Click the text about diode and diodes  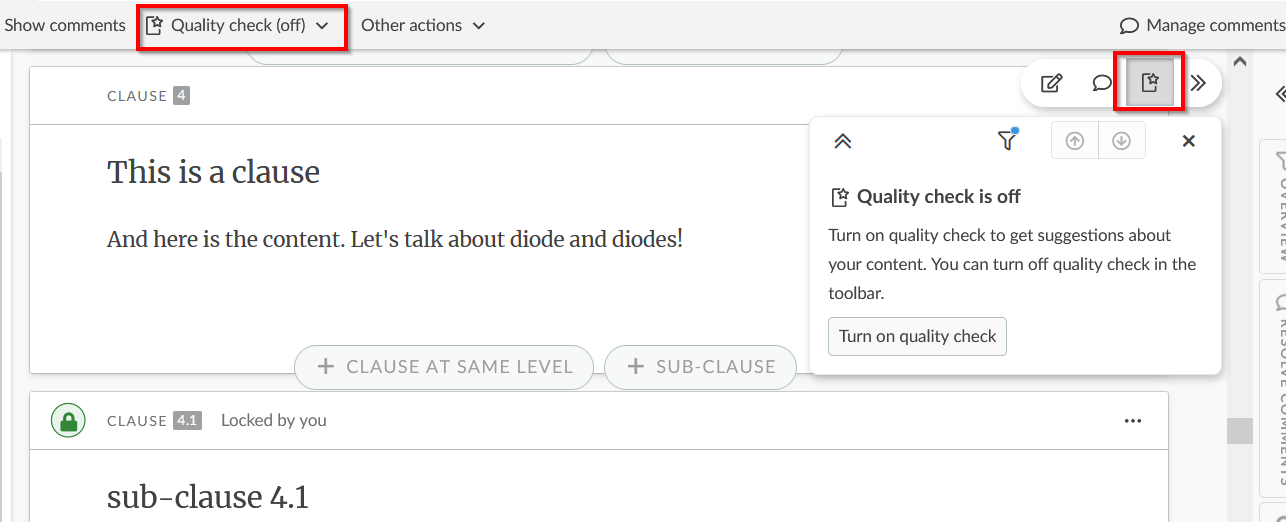click(x=395, y=240)
